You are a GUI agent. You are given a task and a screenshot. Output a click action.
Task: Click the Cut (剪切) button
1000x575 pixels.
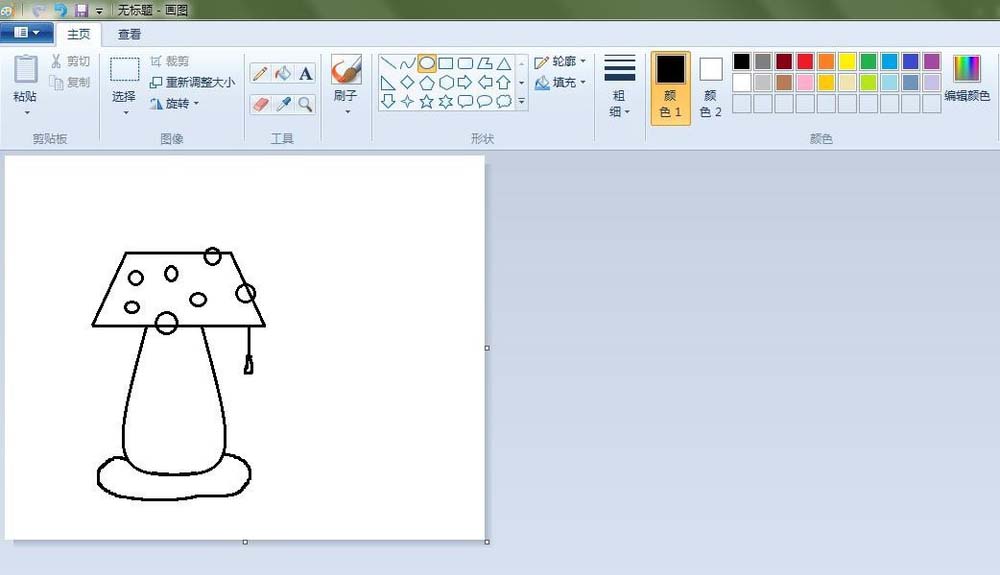(70, 61)
